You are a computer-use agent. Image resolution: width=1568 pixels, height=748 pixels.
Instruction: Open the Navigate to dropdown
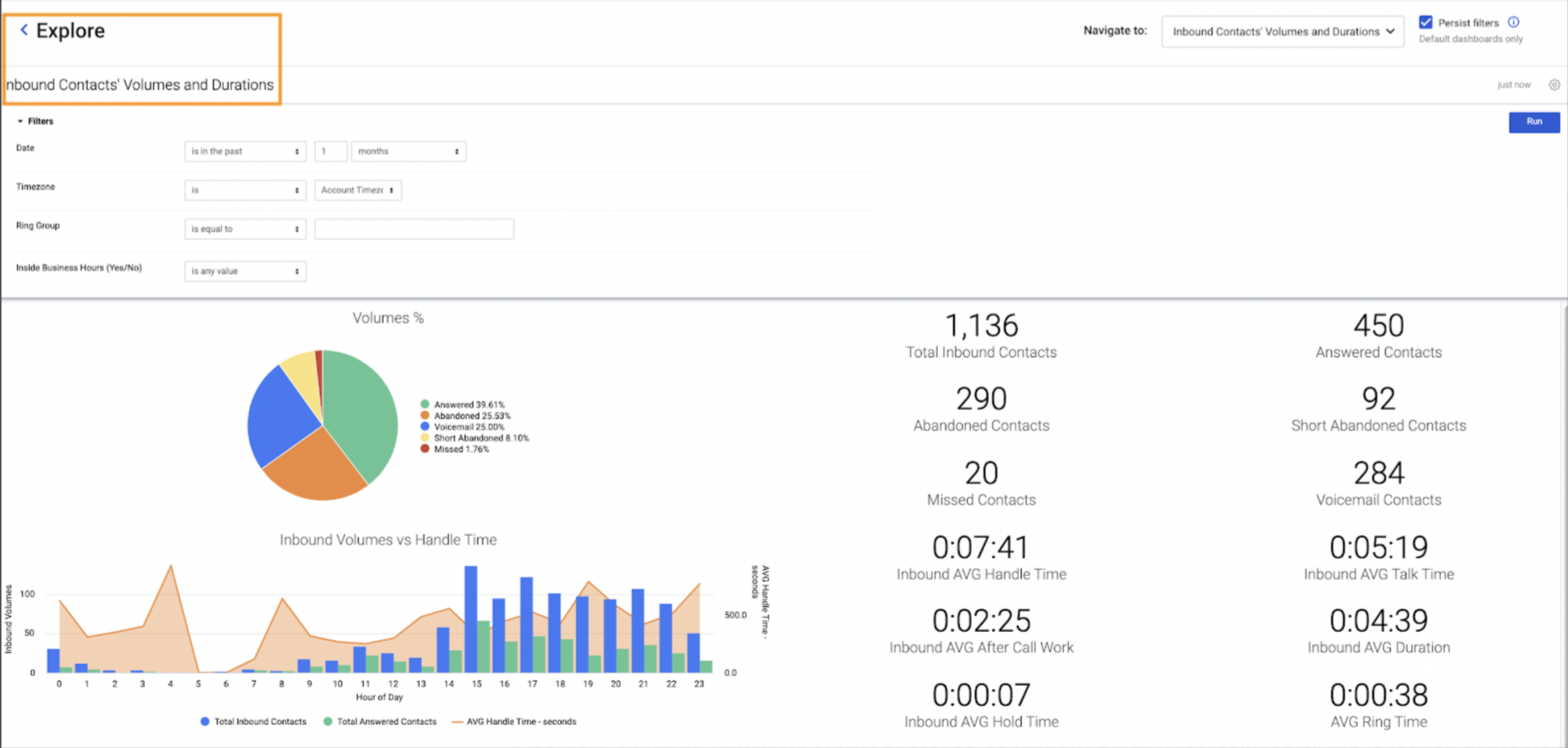pyautogui.click(x=1281, y=31)
